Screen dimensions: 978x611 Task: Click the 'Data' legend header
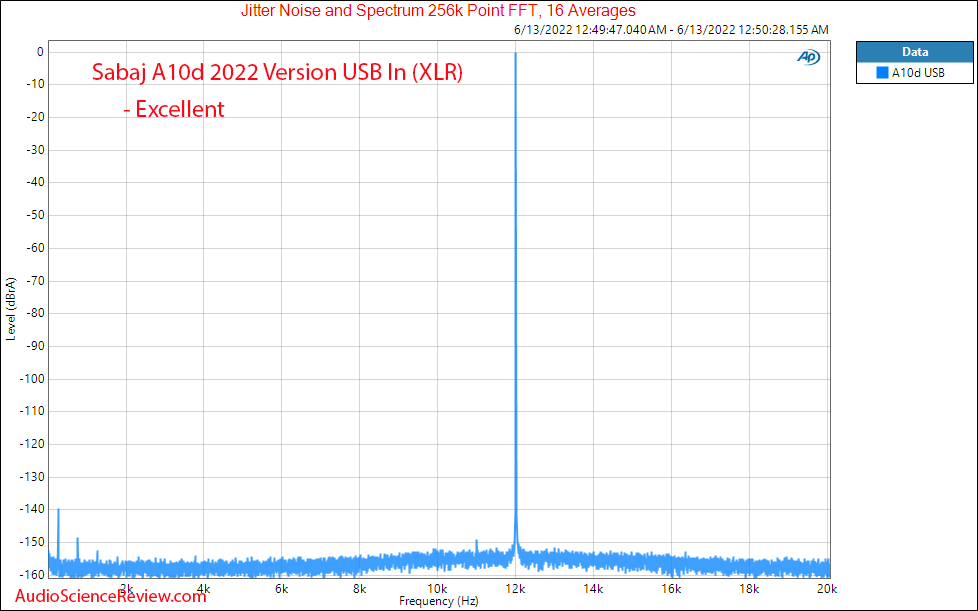pyautogui.click(x=914, y=52)
